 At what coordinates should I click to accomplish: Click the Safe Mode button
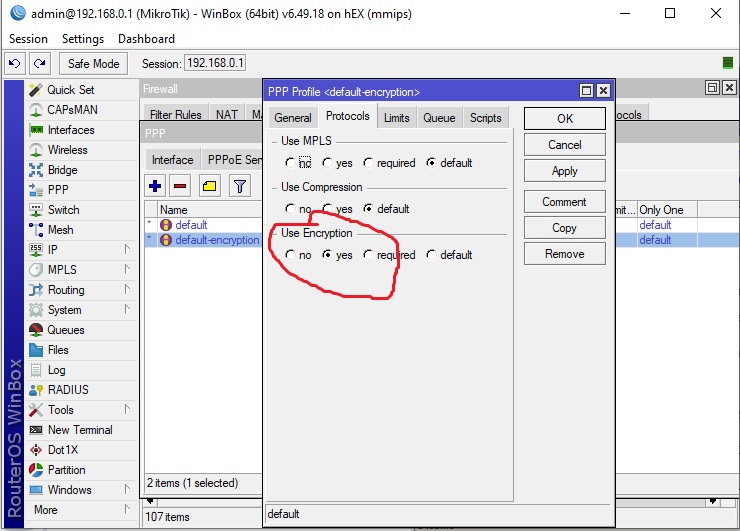click(93, 63)
